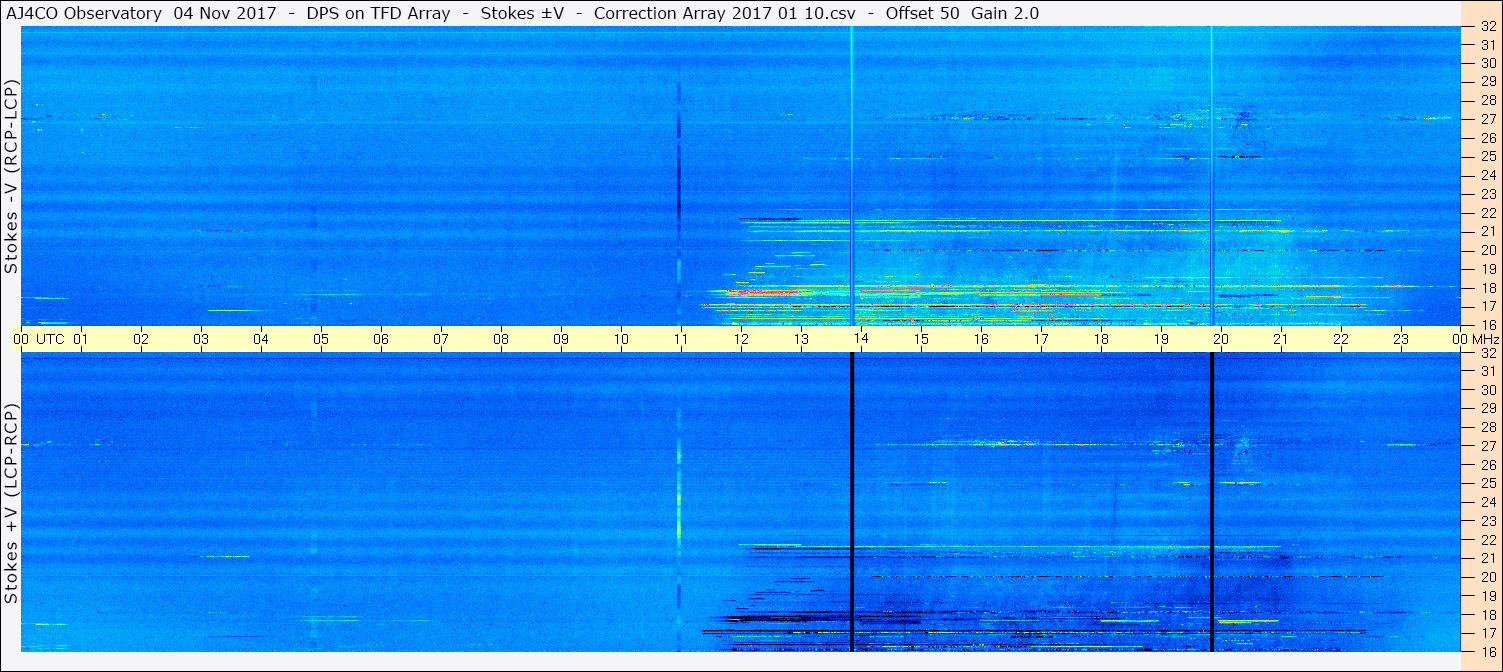1503x672 pixels.
Task: Click the 23 MHz tick of Stokes -V panel
Action: click(x=1488, y=194)
